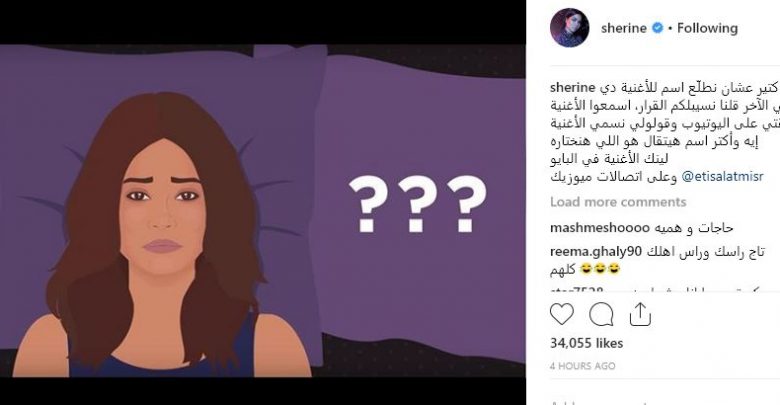This screenshot has height=405, width=780.
Task: Open the sherine username in the header
Action: (624, 28)
